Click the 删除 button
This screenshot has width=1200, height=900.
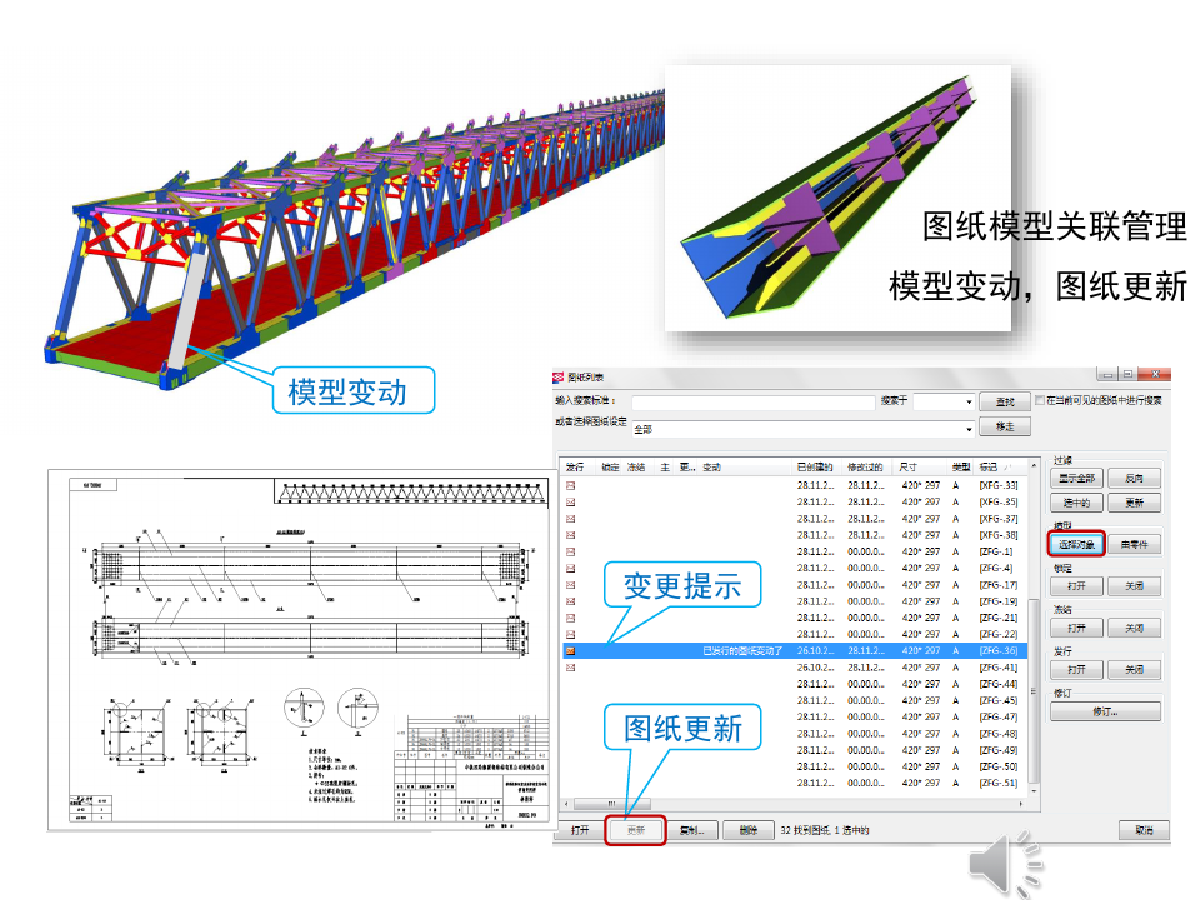[x=748, y=830]
